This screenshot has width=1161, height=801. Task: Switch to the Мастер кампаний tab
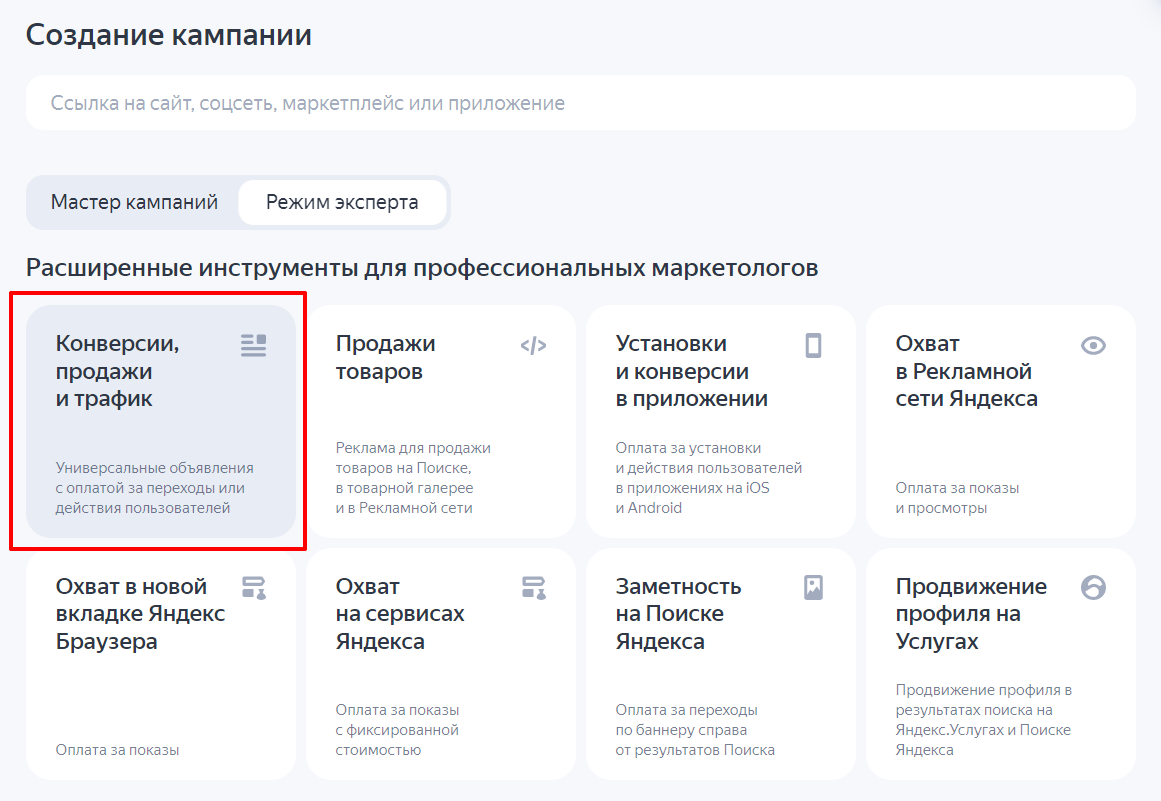134,202
